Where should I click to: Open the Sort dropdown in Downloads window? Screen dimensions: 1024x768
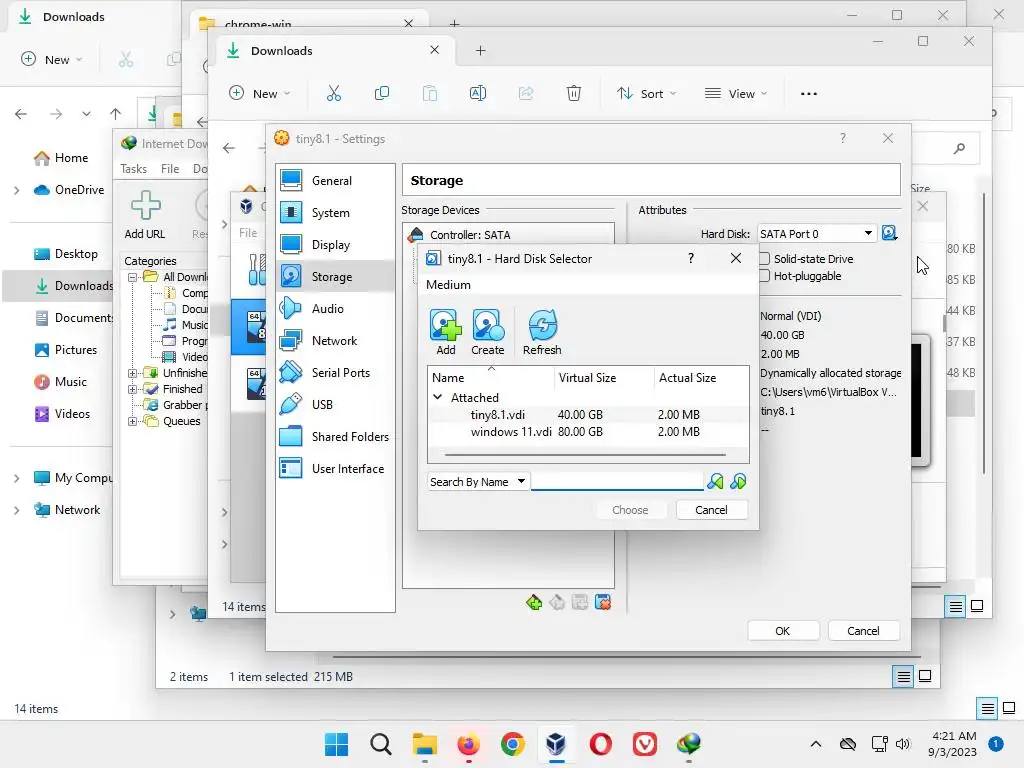647,93
